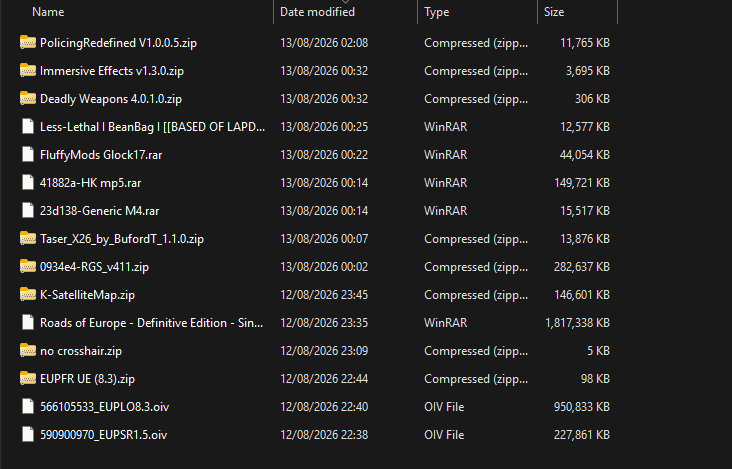Select the file name Deadly Weapons 4.0.1.0.zip
The image size is (732, 469).
pos(111,99)
